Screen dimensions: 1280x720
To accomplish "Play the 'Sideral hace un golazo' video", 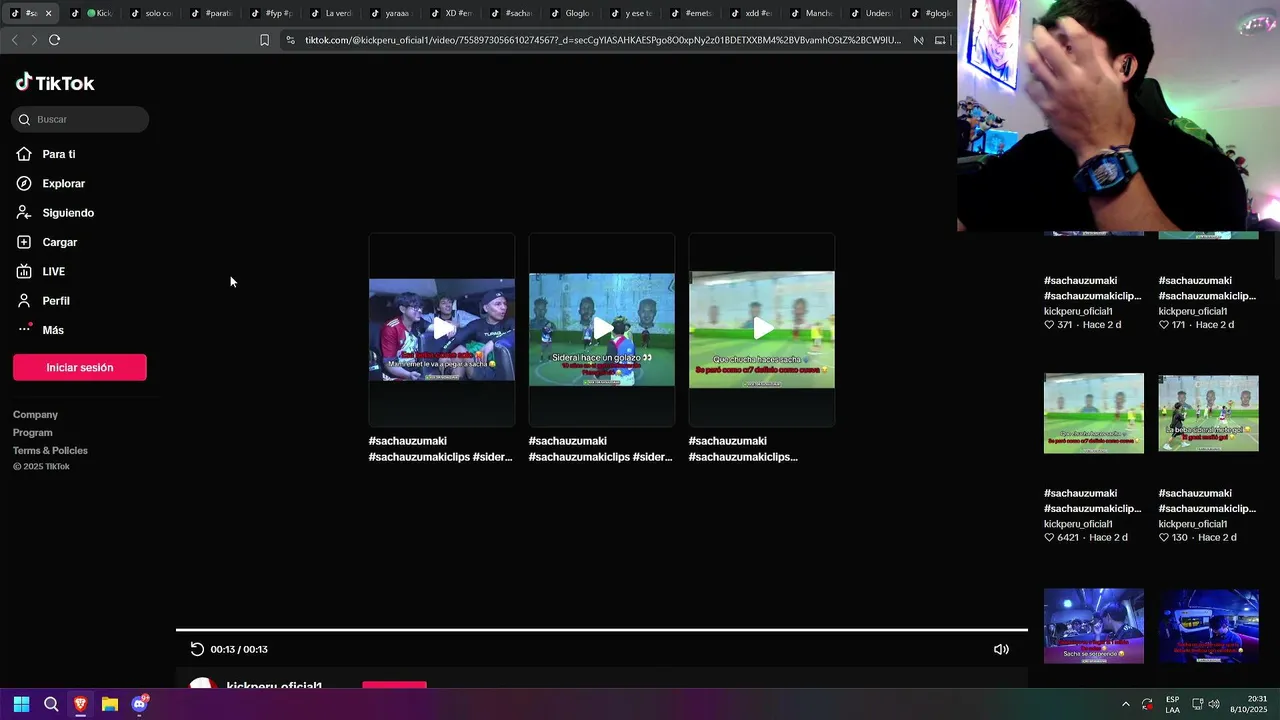I will click(x=602, y=329).
